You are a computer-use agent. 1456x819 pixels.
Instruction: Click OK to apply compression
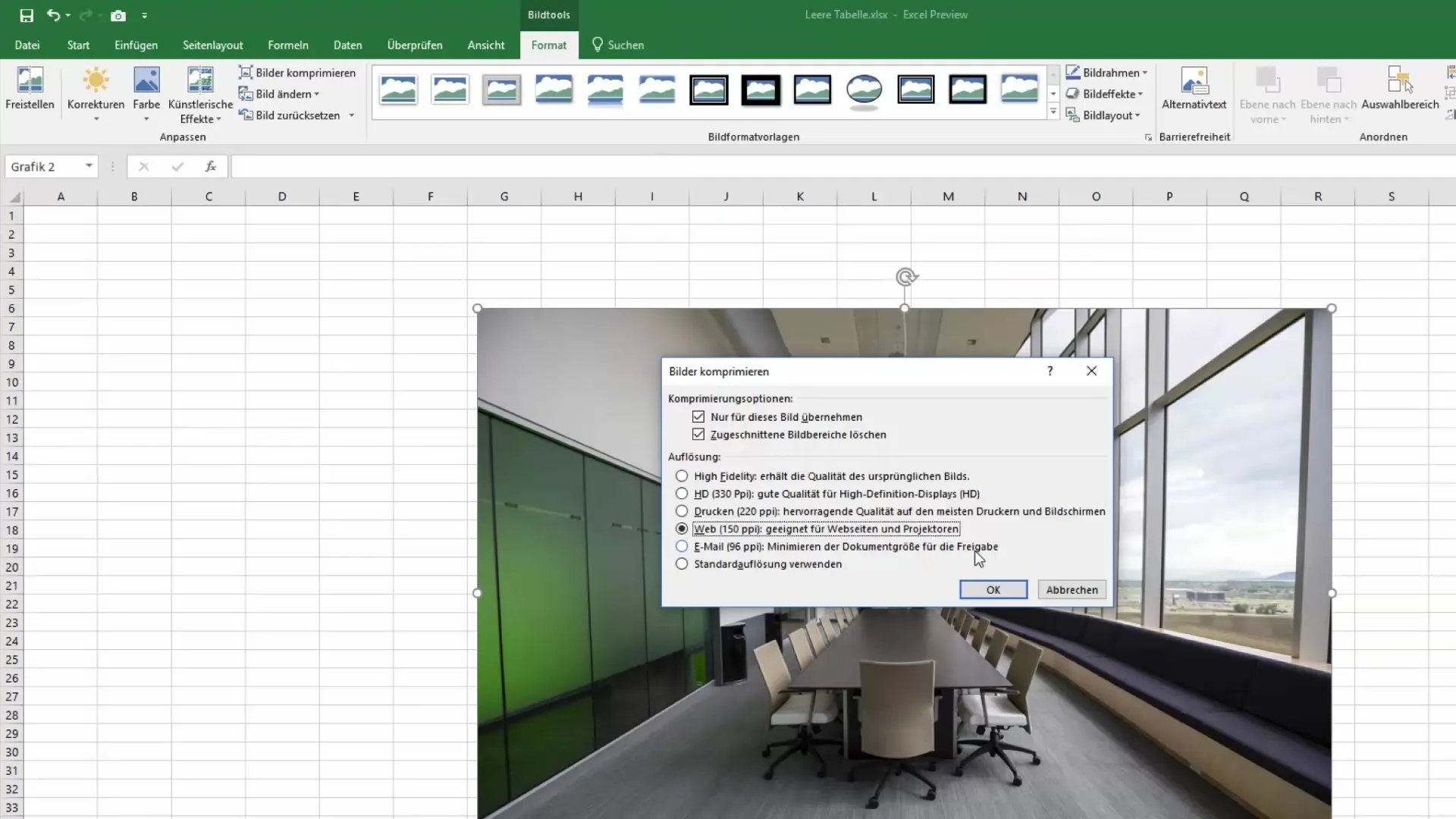(x=993, y=589)
